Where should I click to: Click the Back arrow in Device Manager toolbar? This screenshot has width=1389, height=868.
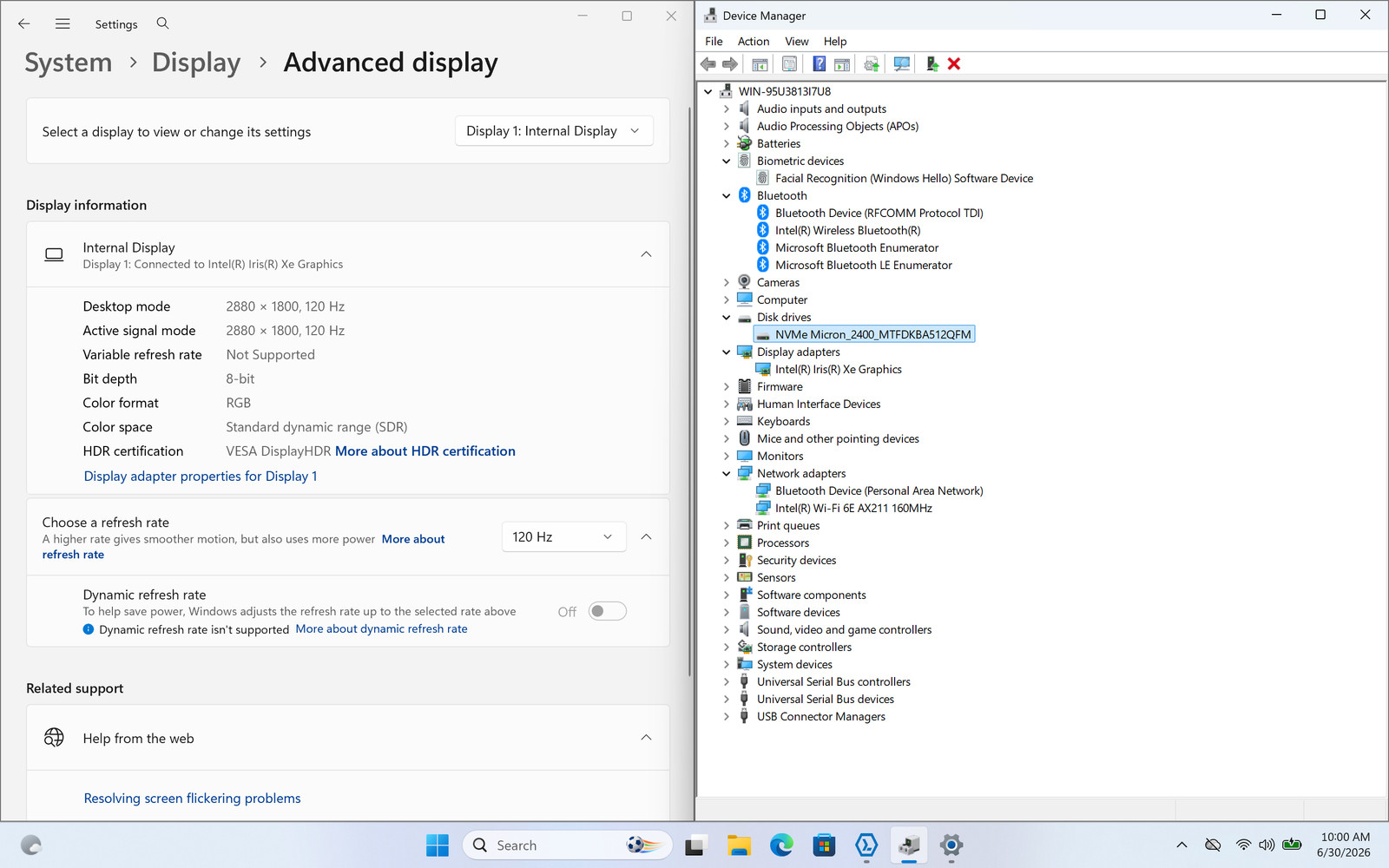(708, 64)
